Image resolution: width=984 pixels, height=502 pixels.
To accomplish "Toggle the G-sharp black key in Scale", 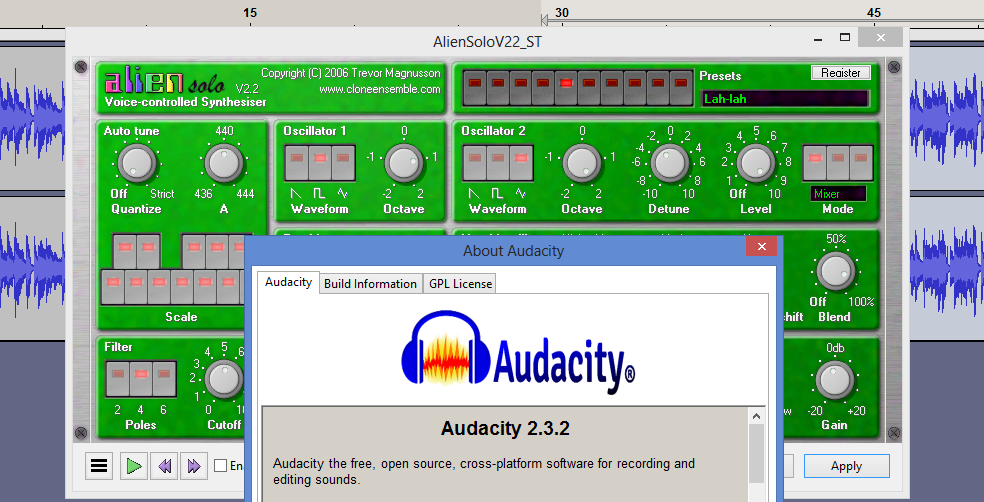I will (x=217, y=251).
